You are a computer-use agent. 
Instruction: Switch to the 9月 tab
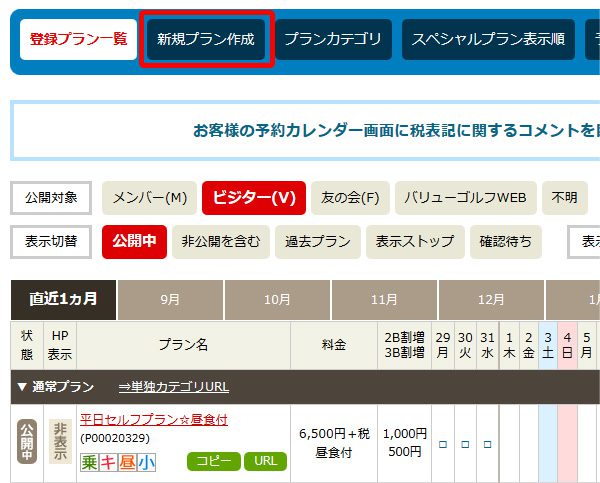(x=170, y=300)
